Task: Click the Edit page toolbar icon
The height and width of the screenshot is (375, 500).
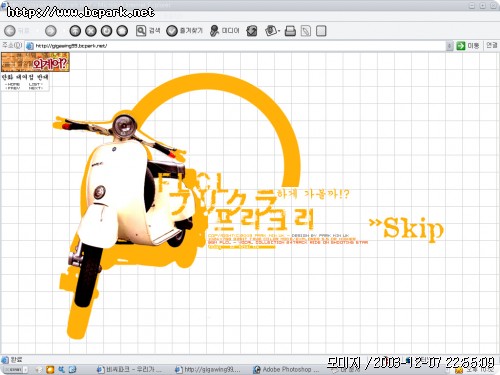Action: 306,31
